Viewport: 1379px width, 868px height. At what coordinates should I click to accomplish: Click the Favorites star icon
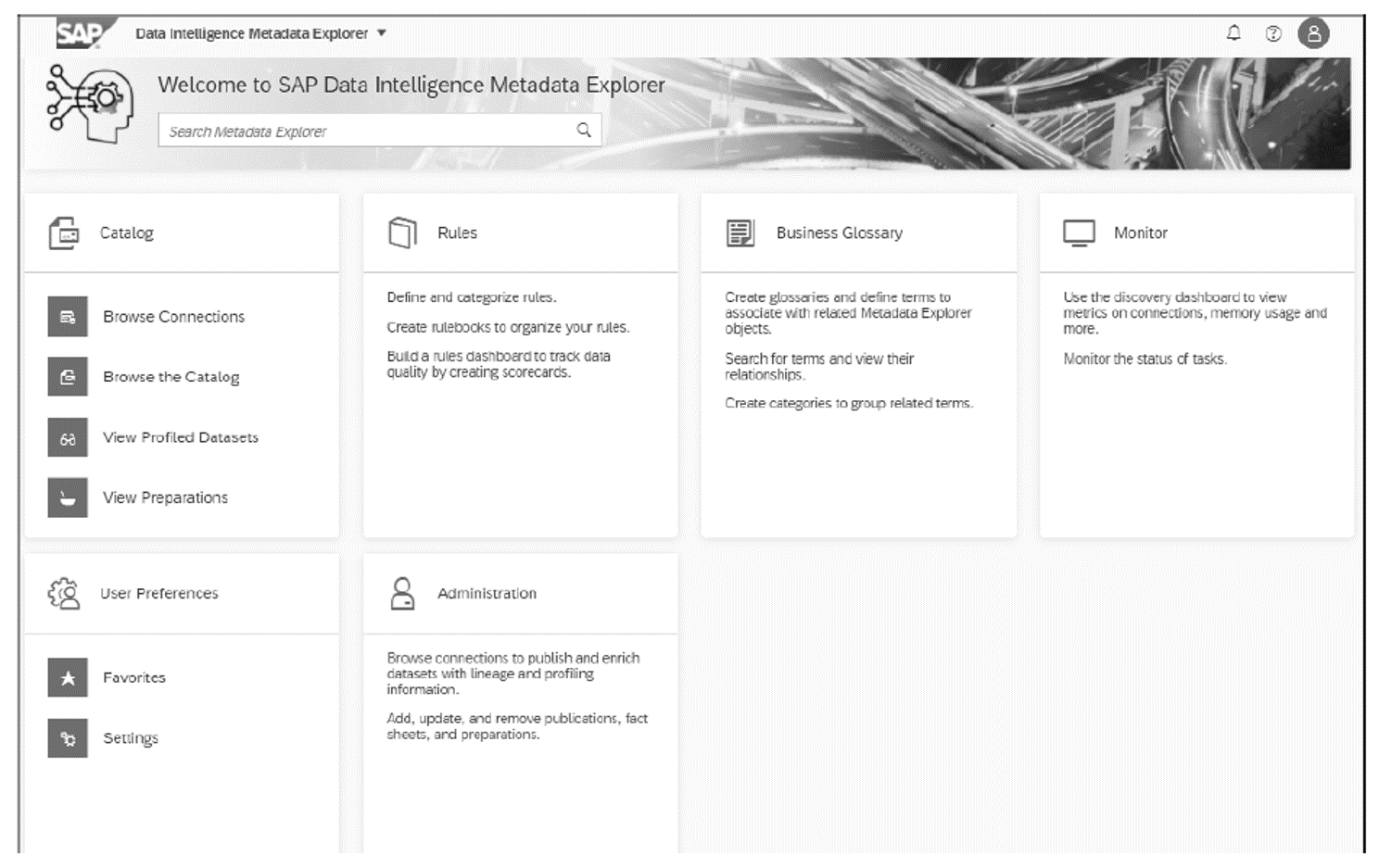tap(68, 678)
